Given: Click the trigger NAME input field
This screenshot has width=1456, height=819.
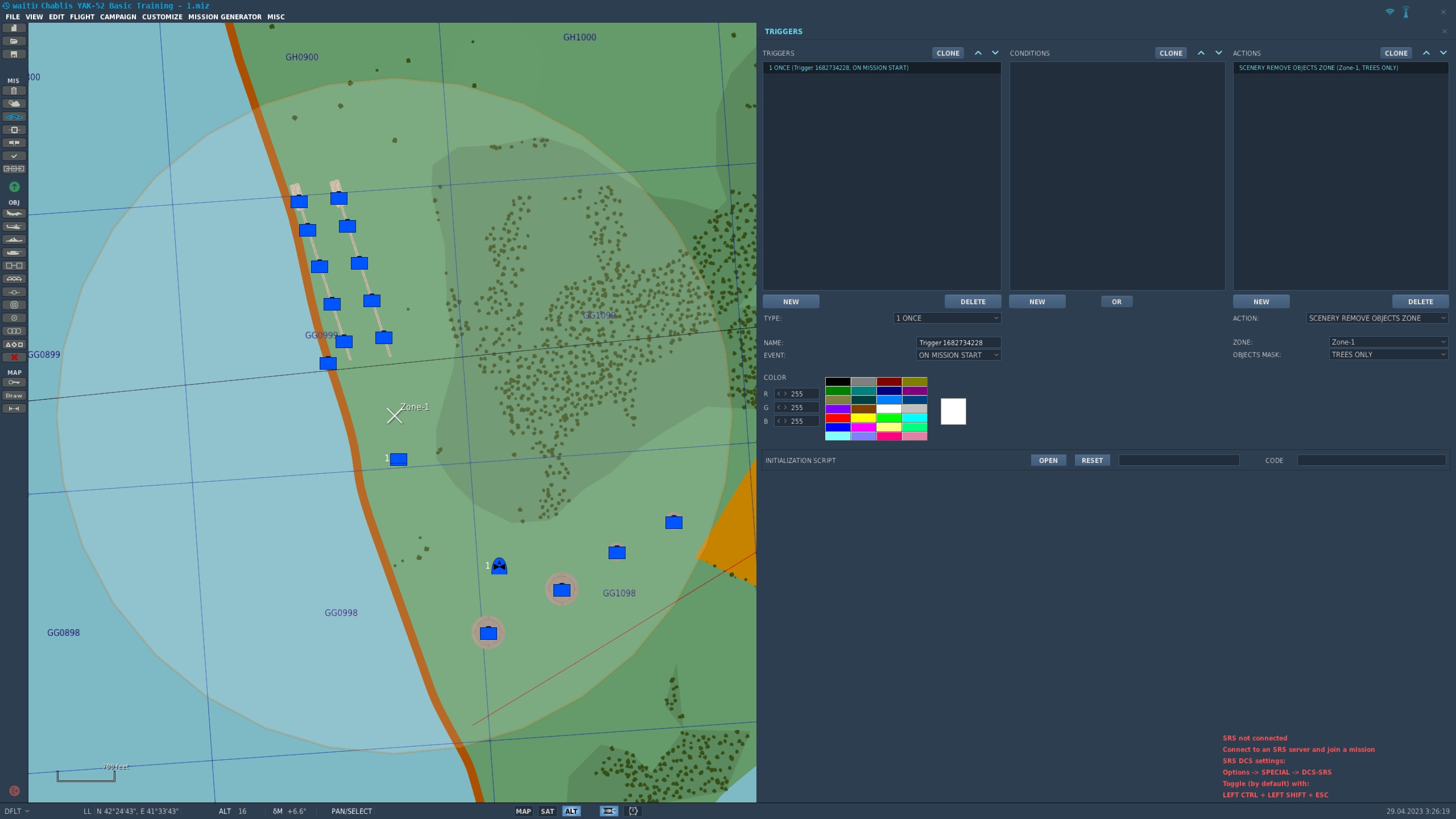Looking at the screenshot, I should point(958,342).
